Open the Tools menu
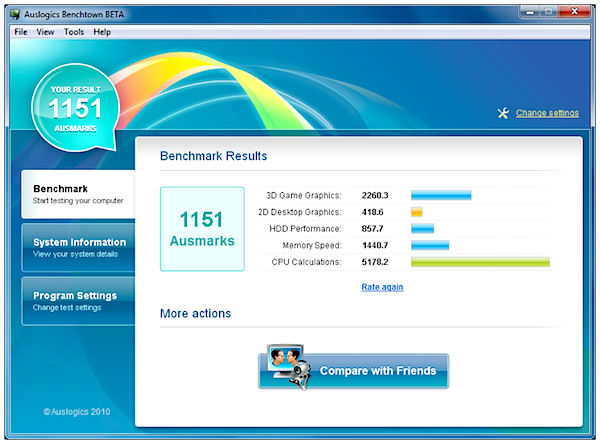The width and height of the screenshot is (600, 444). [x=74, y=32]
